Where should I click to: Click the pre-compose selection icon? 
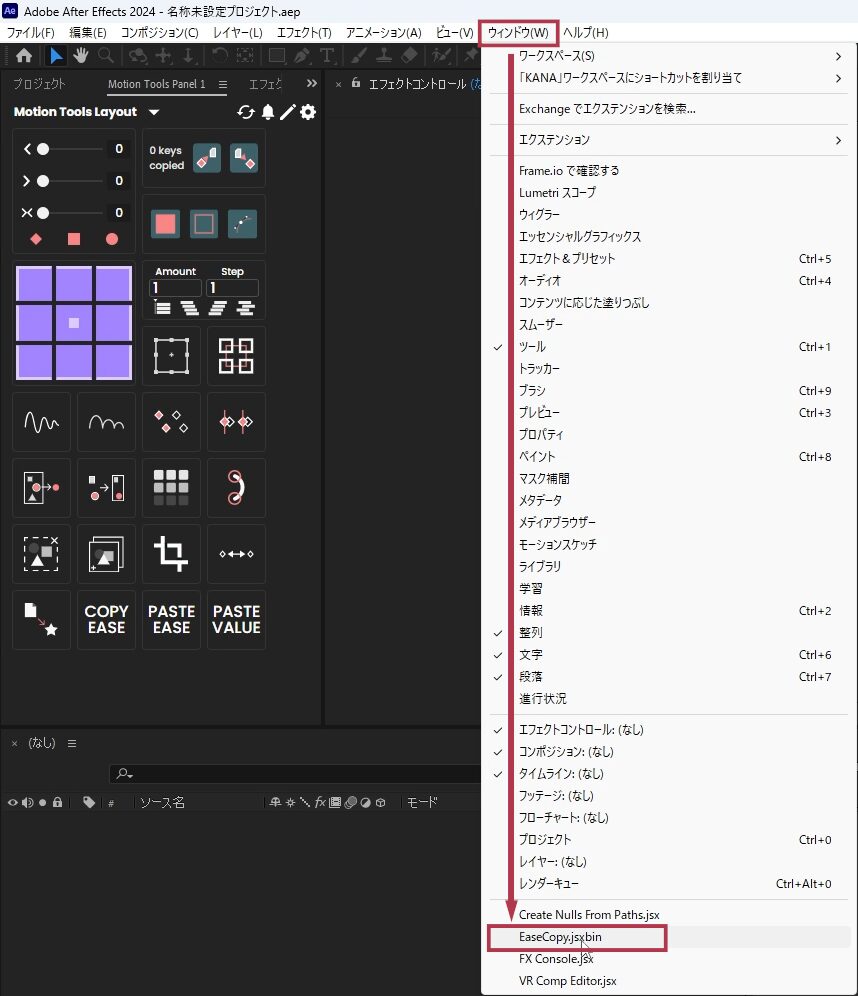click(41, 554)
